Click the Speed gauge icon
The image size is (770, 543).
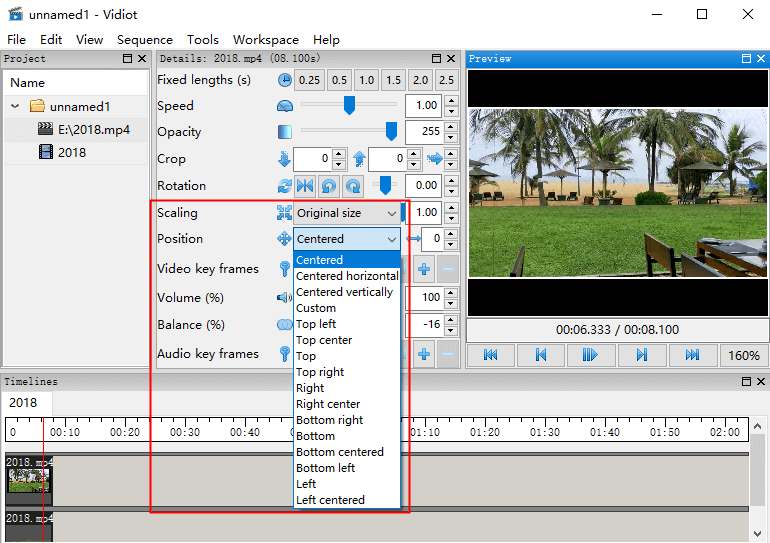[284, 106]
